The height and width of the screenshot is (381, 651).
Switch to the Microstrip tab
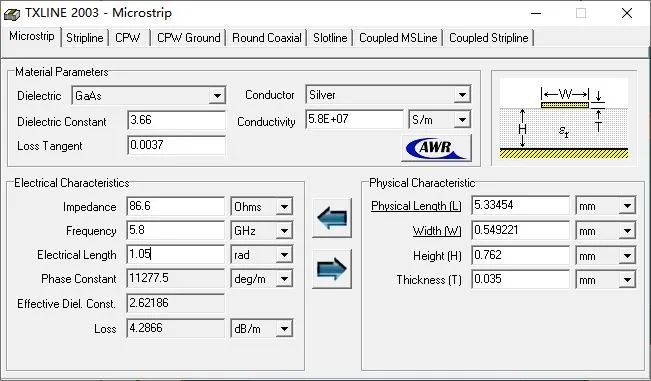pyautogui.click(x=32, y=37)
